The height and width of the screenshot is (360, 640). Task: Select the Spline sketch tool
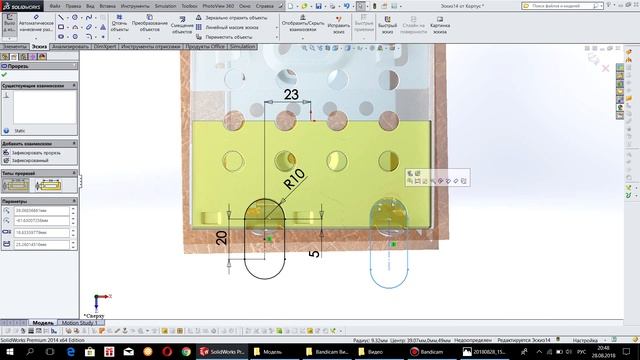click(89, 18)
